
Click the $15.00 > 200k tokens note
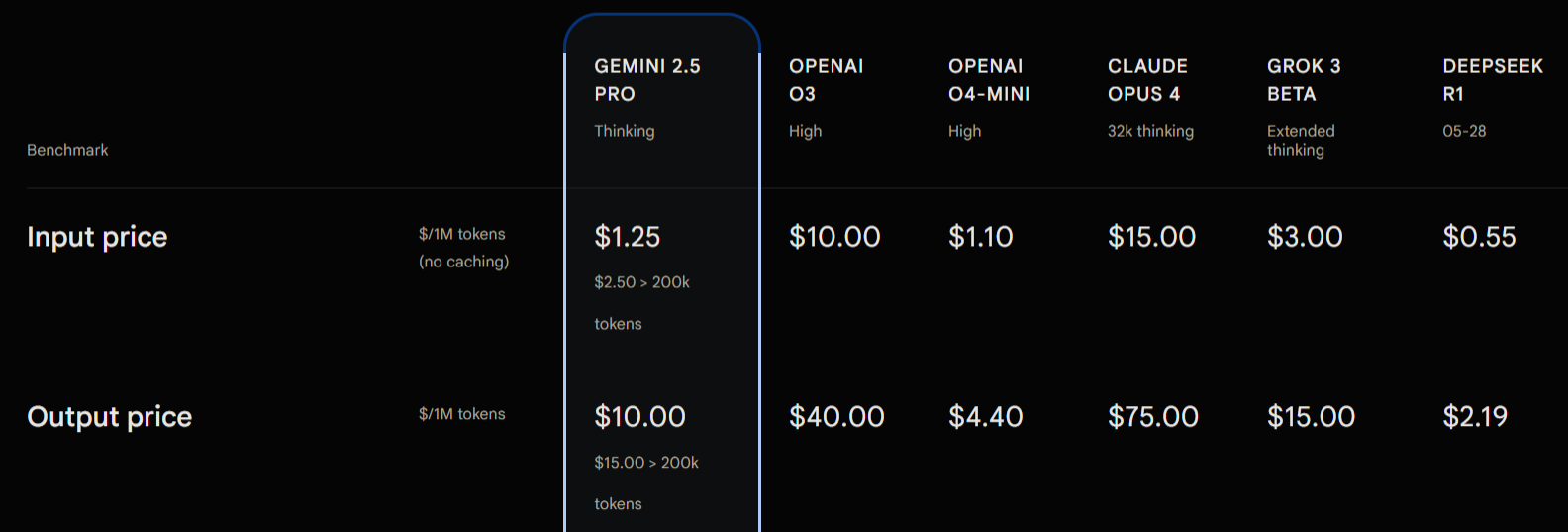click(x=646, y=483)
